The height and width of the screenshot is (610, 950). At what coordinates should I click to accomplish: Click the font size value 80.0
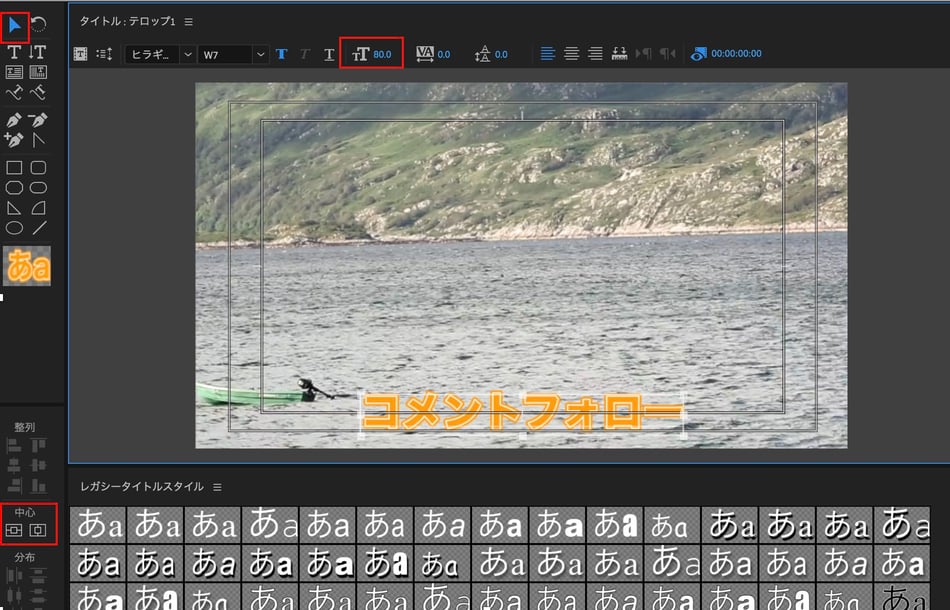[x=382, y=54]
